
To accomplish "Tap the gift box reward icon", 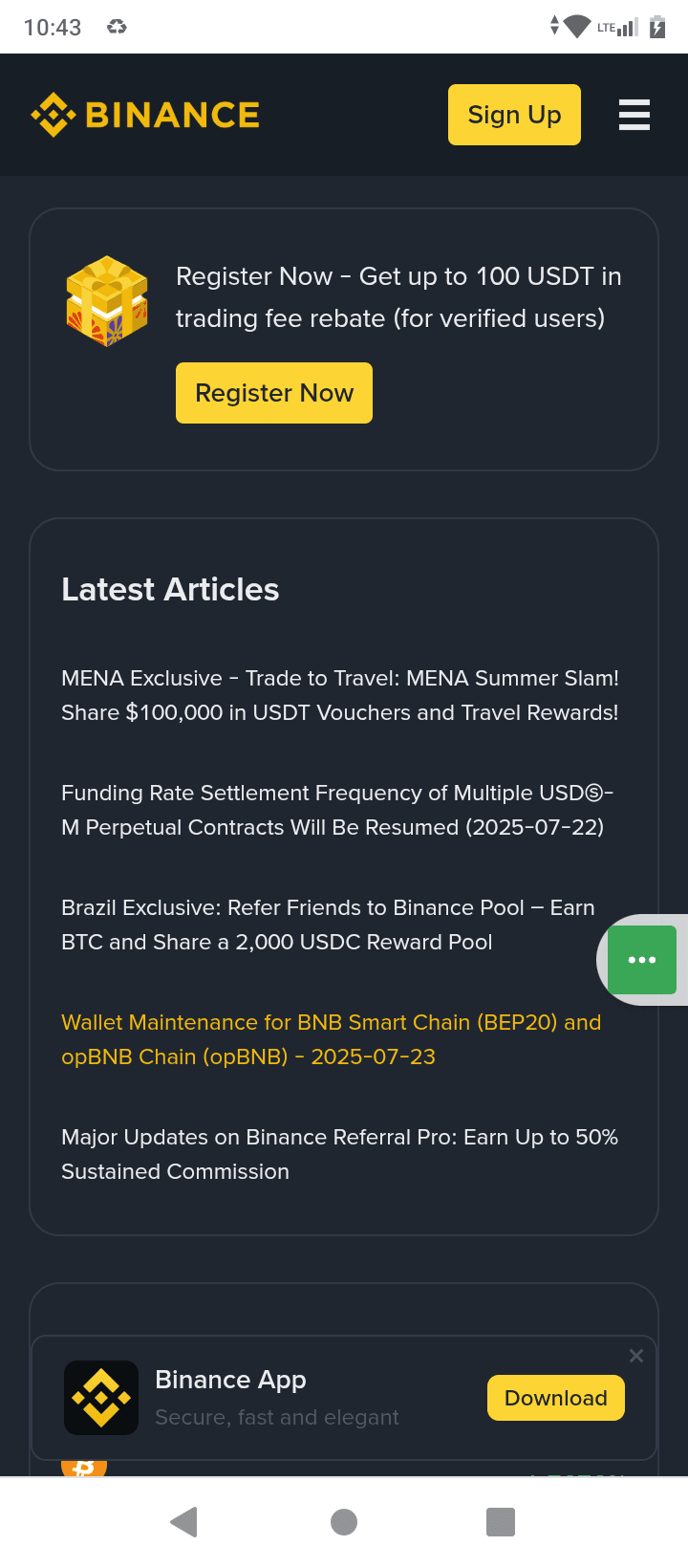I will (107, 300).
